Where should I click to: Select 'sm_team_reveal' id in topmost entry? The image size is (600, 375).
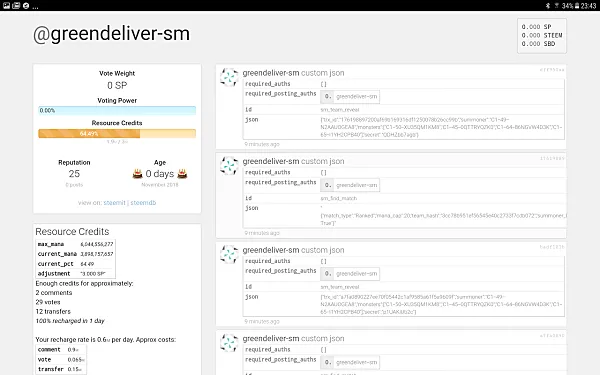[x=340, y=110]
